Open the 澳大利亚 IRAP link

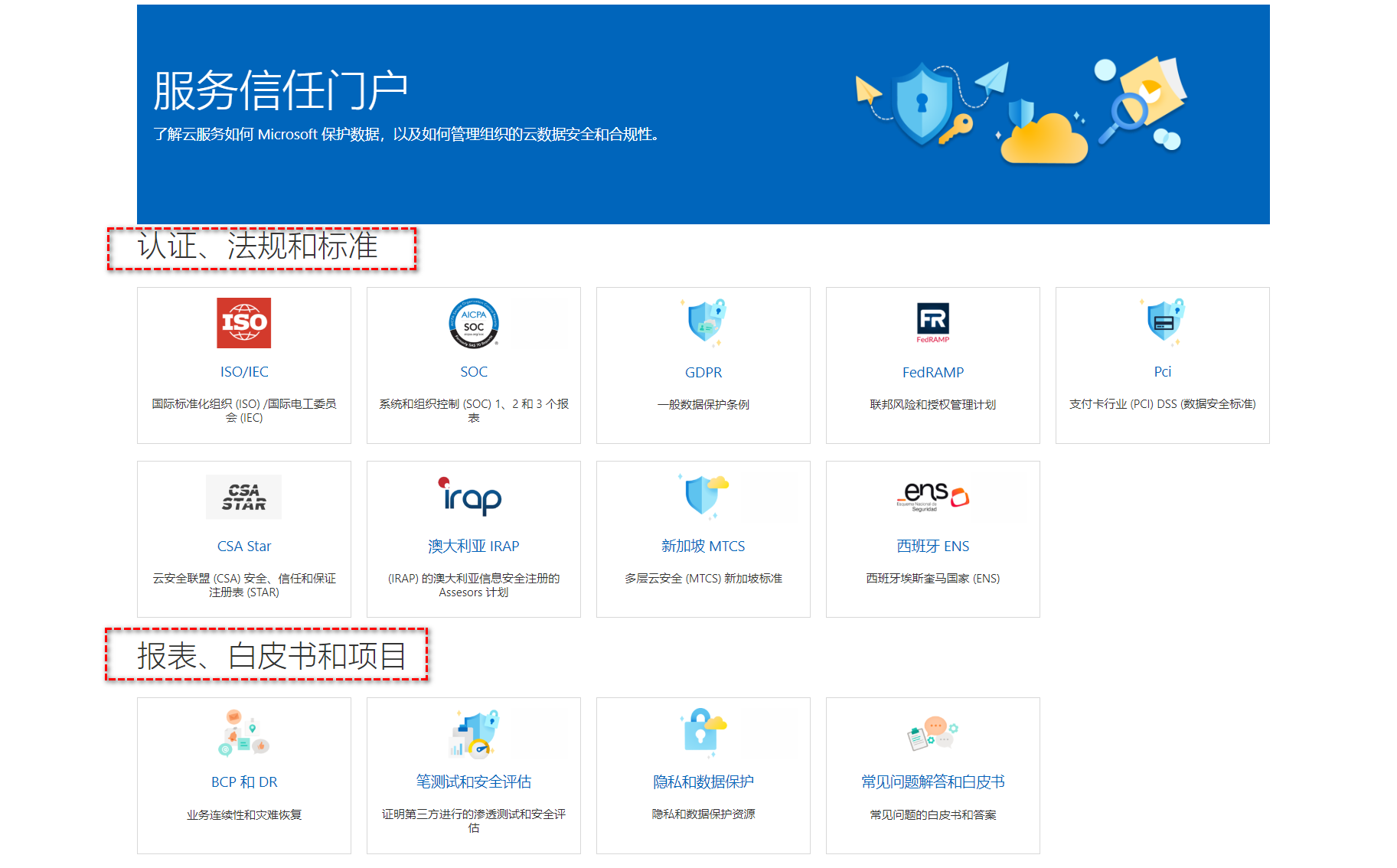pyautogui.click(x=474, y=547)
